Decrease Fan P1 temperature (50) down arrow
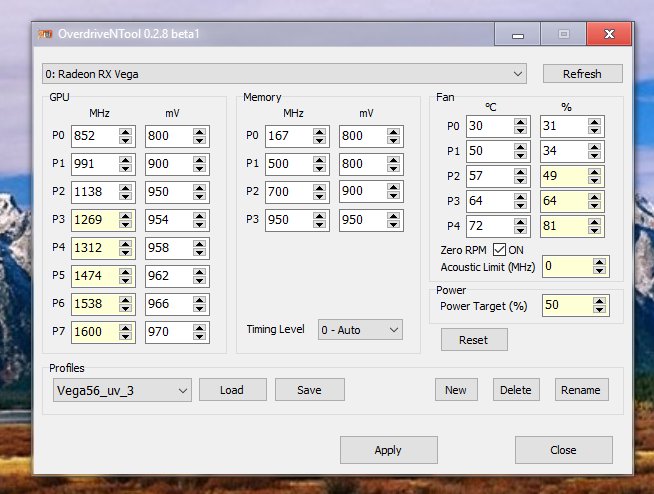This screenshot has width=654, height=494. pos(521,155)
